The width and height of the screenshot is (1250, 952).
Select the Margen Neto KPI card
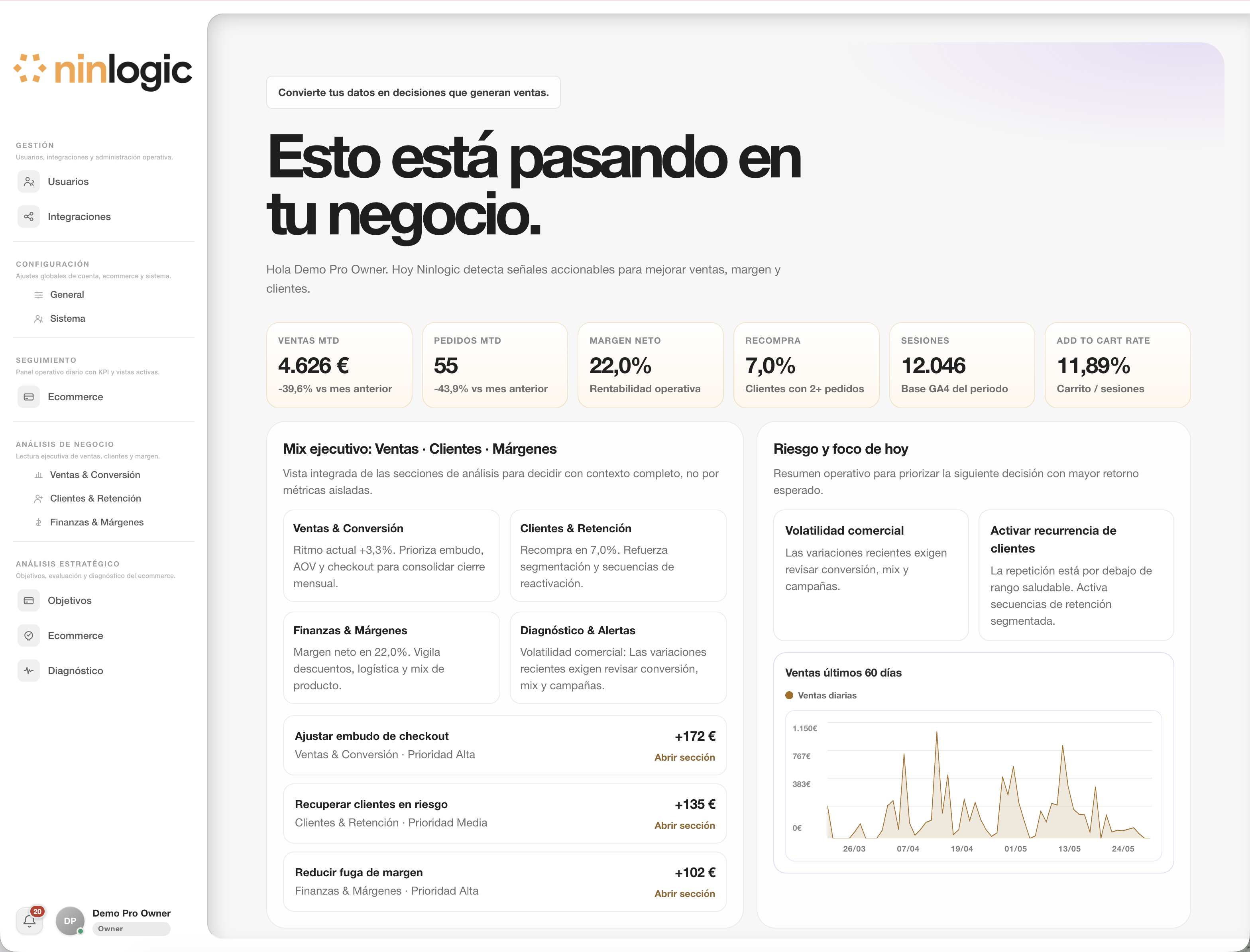(651, 366)
